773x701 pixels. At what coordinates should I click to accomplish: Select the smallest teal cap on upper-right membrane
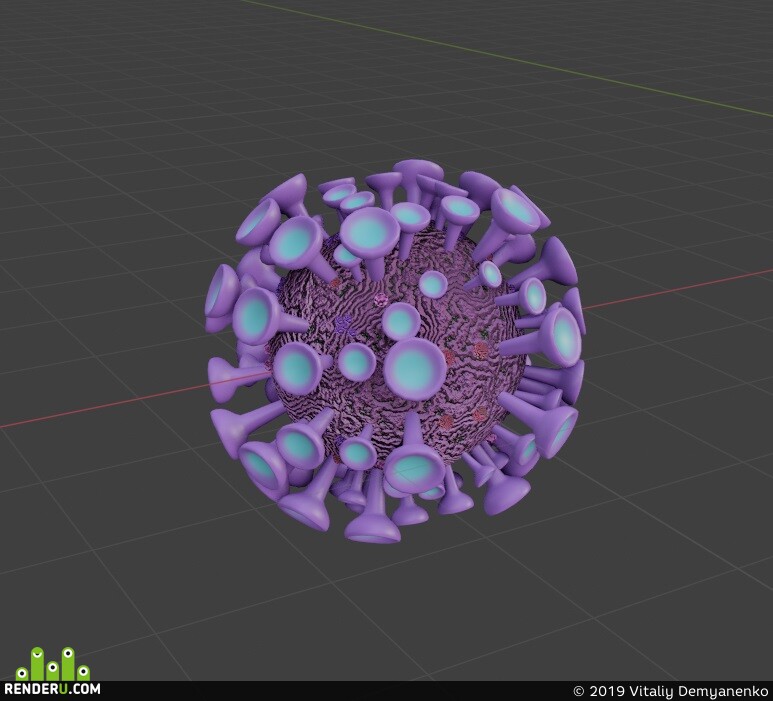click(x=491, y=274)
